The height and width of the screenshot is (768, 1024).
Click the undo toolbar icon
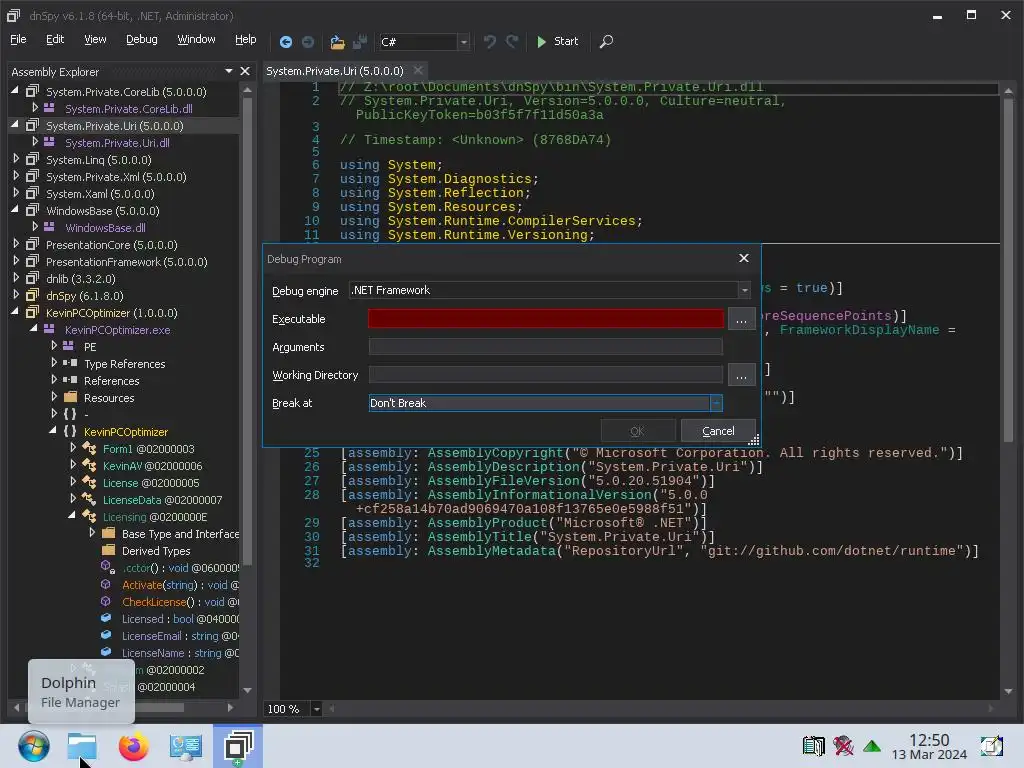[x=489, y=42]
